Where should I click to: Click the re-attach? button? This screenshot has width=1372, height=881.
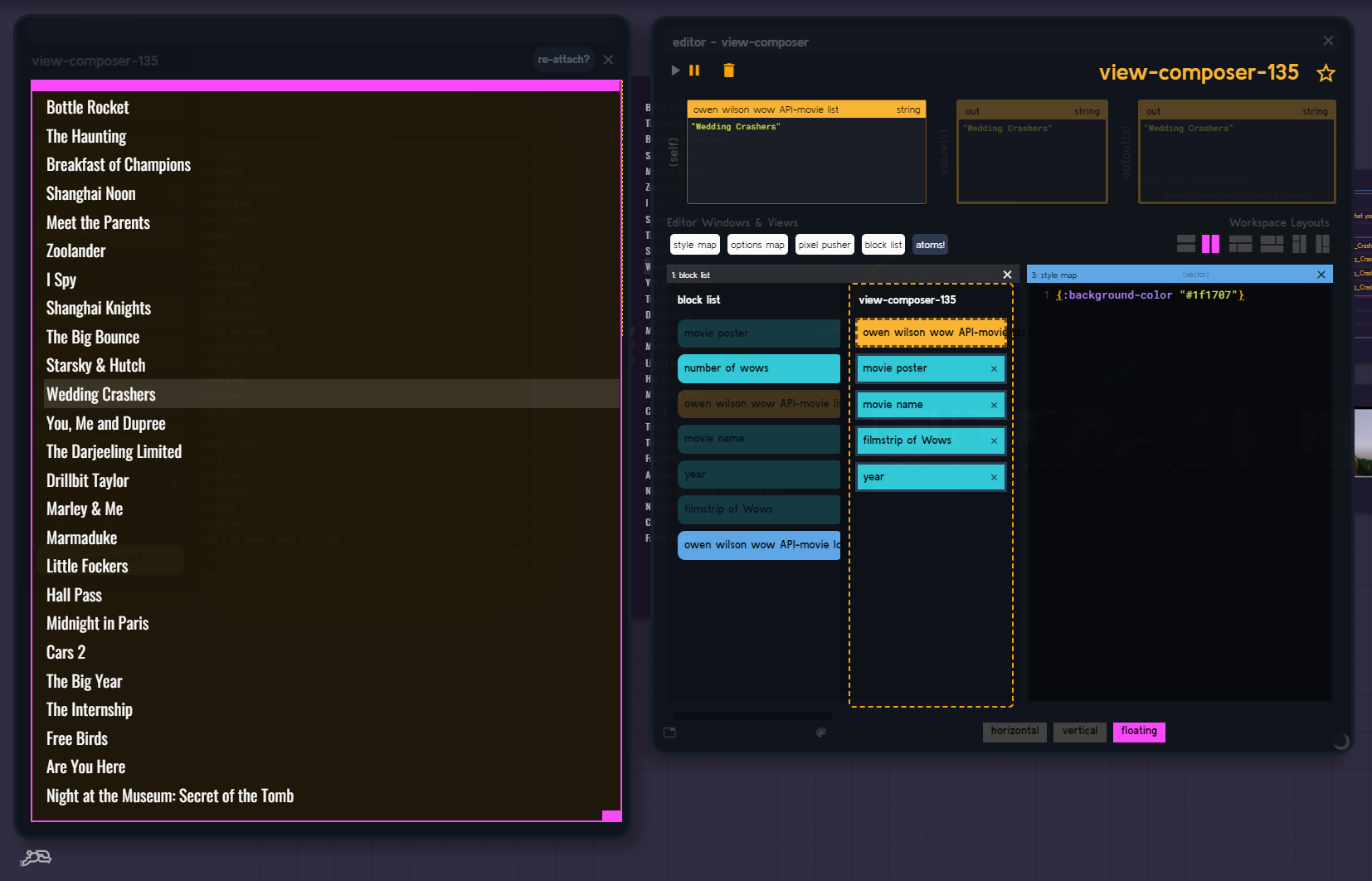coord(563,60)
